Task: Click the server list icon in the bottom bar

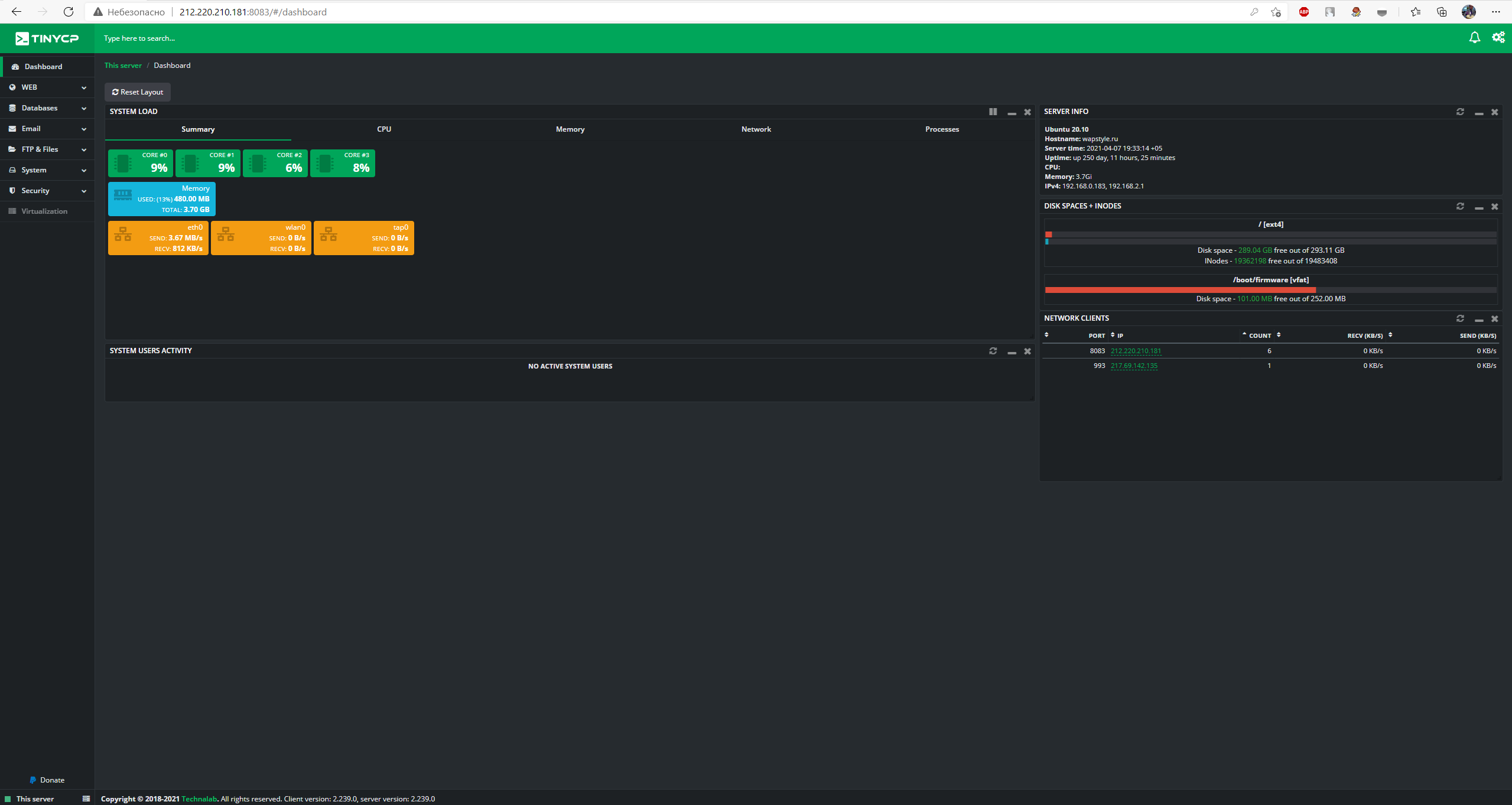Action: point(86,799)
